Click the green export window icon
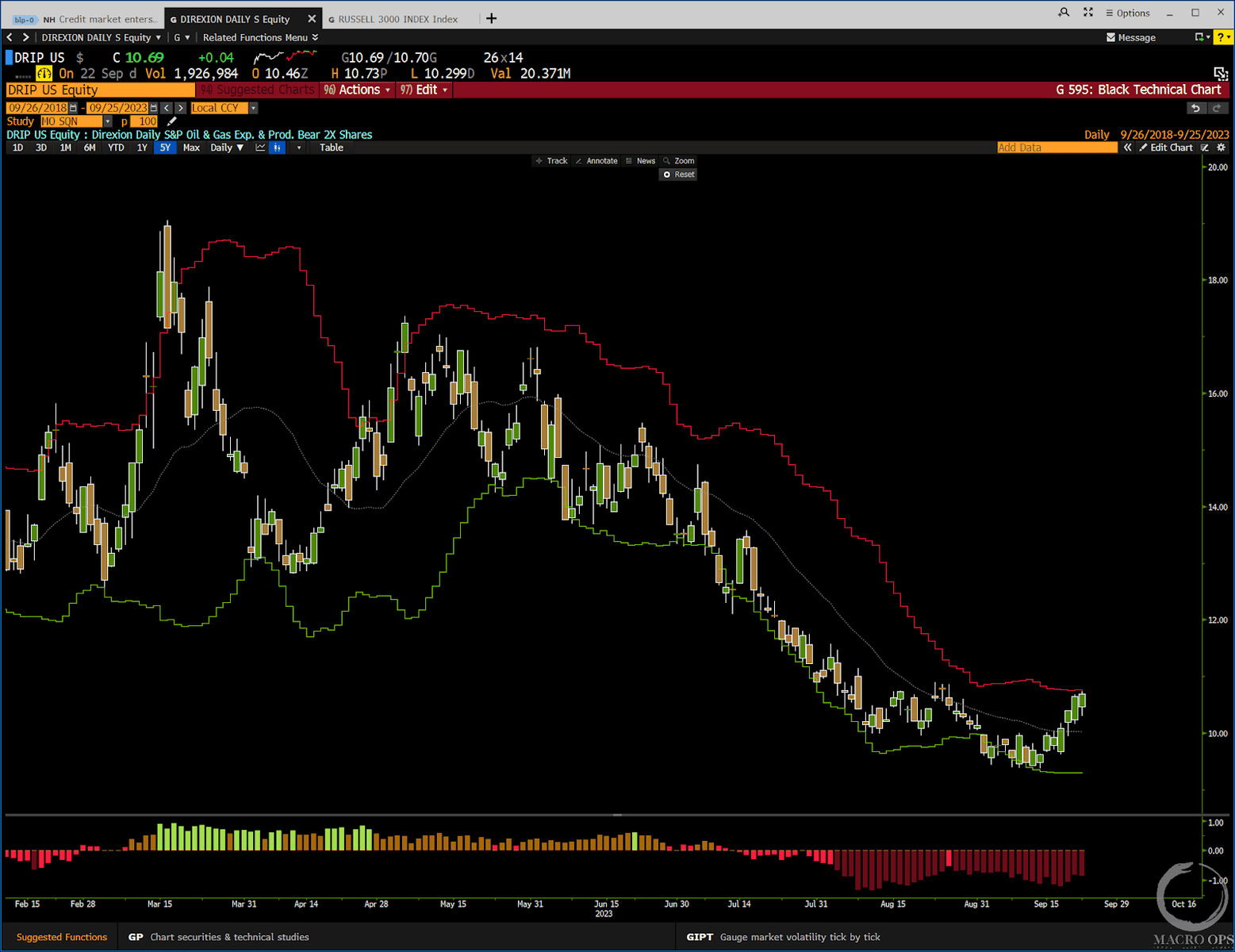The height and width of the screenshot is (952, 1235). coord(1202,37)
